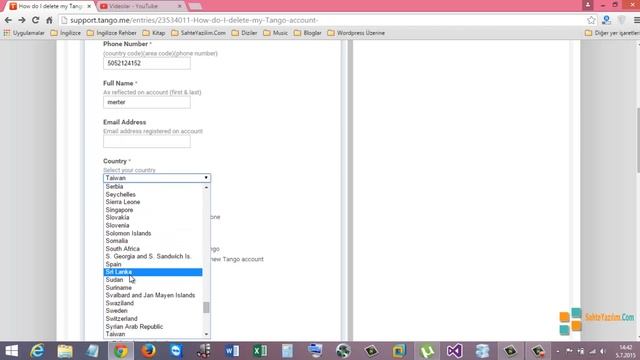Viewport: 640px width, 360px height.
Task: Select Syrian Arab Republic from the list
Action: [153, 327]
